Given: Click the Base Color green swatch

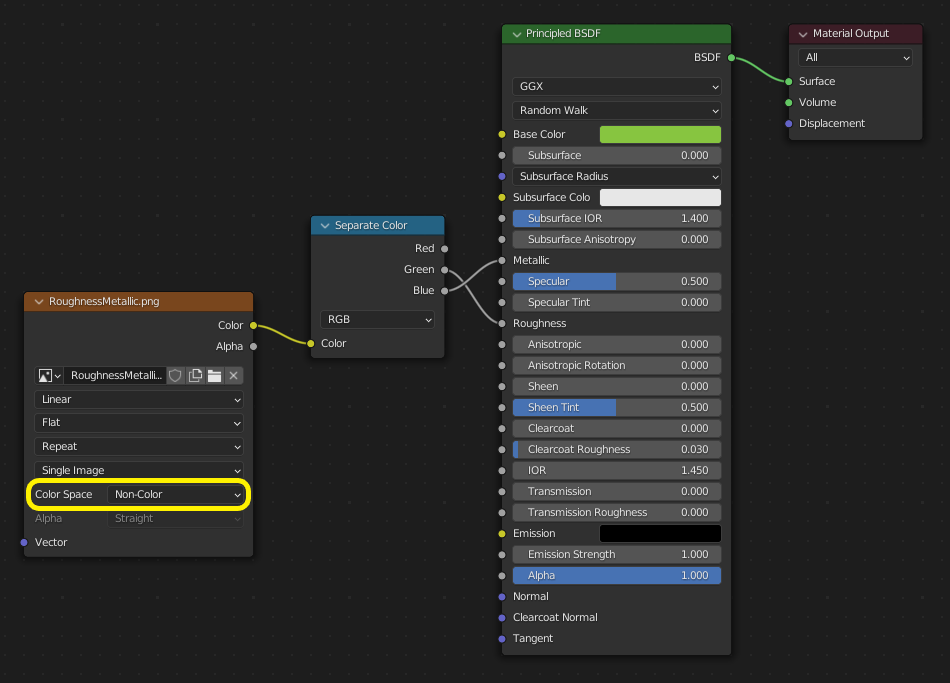Looking at the screenshot, I should point(660,133).
